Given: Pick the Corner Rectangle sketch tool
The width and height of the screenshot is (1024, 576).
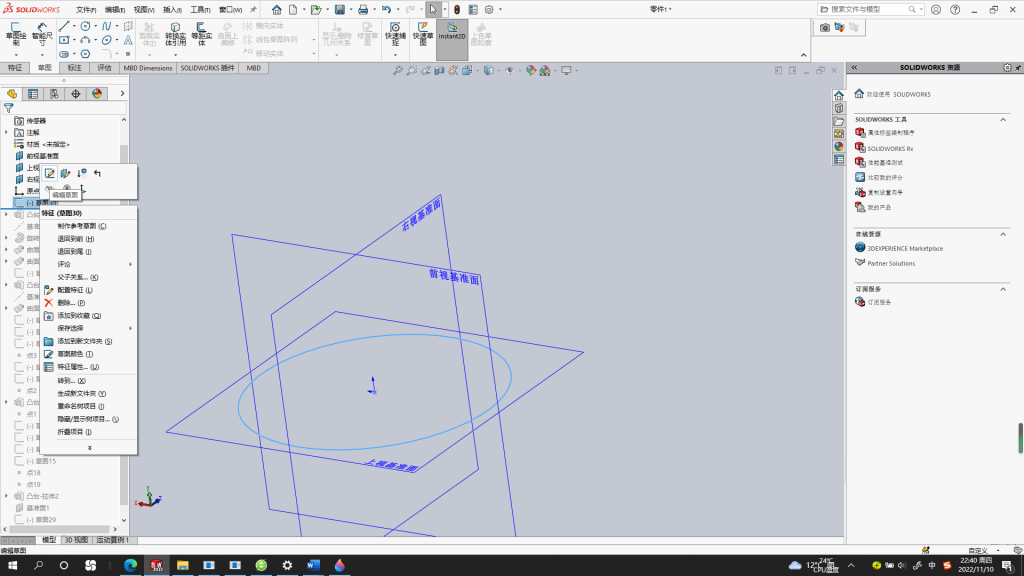Looking at the screenshot, I should pyautogui.click(x=64, y=40).
